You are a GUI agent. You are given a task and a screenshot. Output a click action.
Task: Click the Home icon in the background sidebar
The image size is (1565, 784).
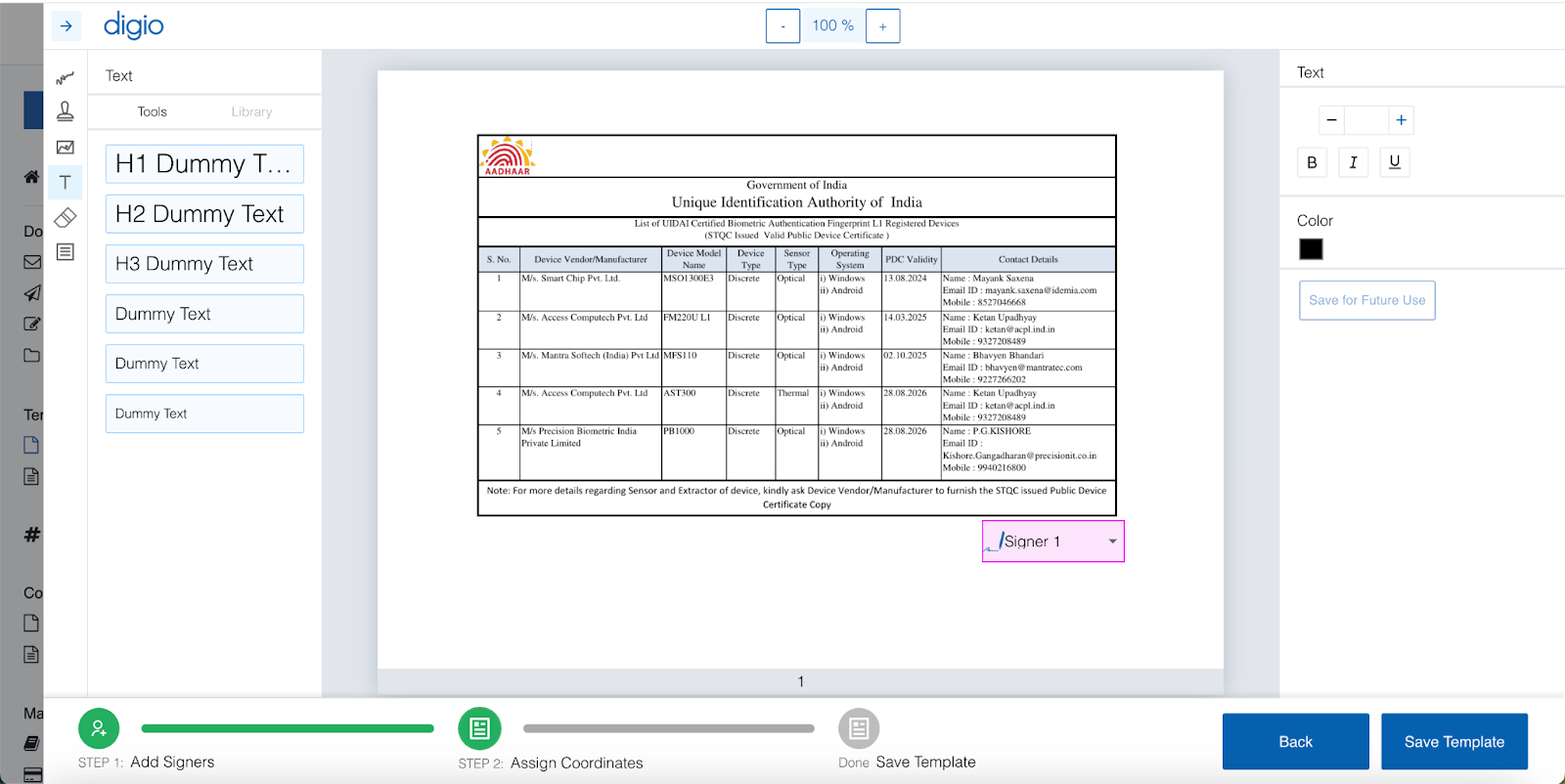click(31, 177)
